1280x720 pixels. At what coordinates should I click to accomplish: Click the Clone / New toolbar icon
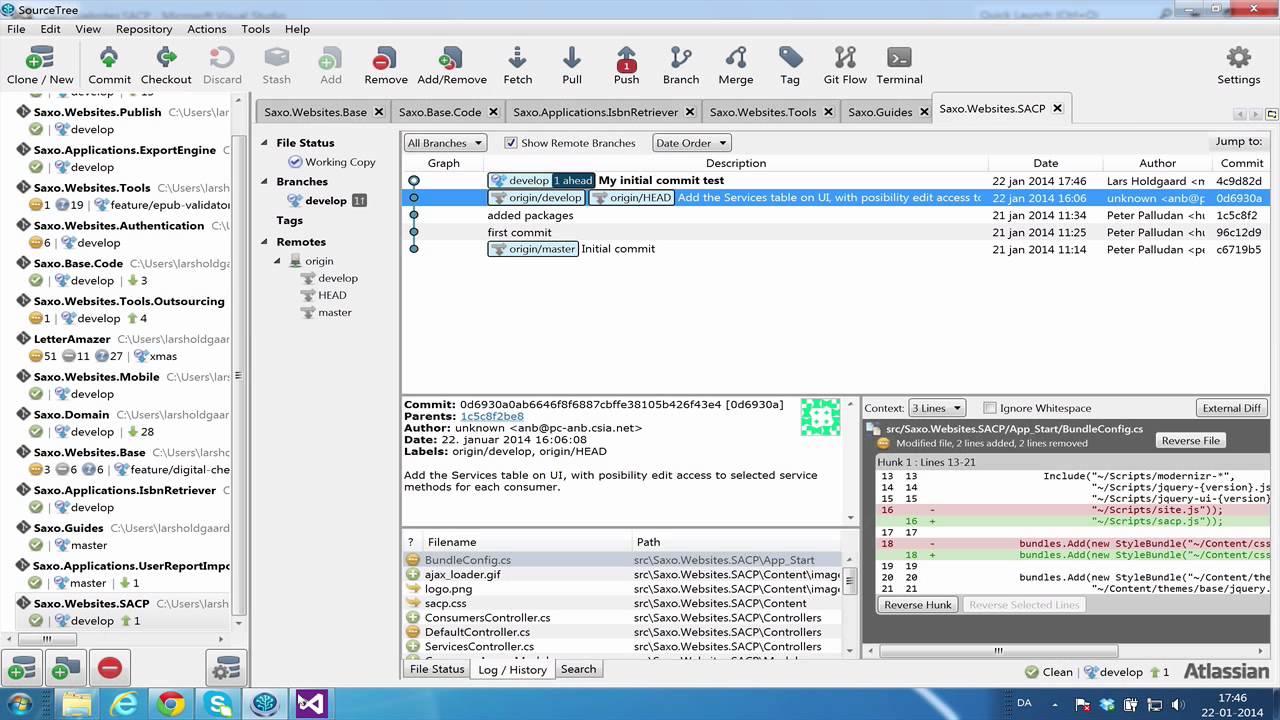[40, 65]
